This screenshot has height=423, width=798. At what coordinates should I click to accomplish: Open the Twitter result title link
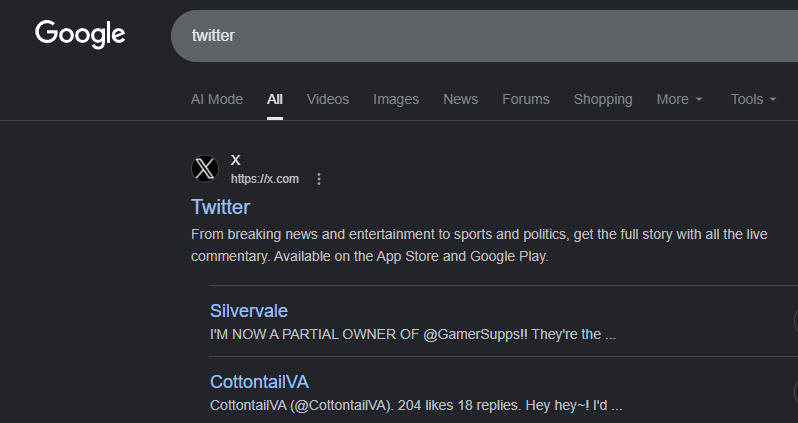tap(220, 207)
